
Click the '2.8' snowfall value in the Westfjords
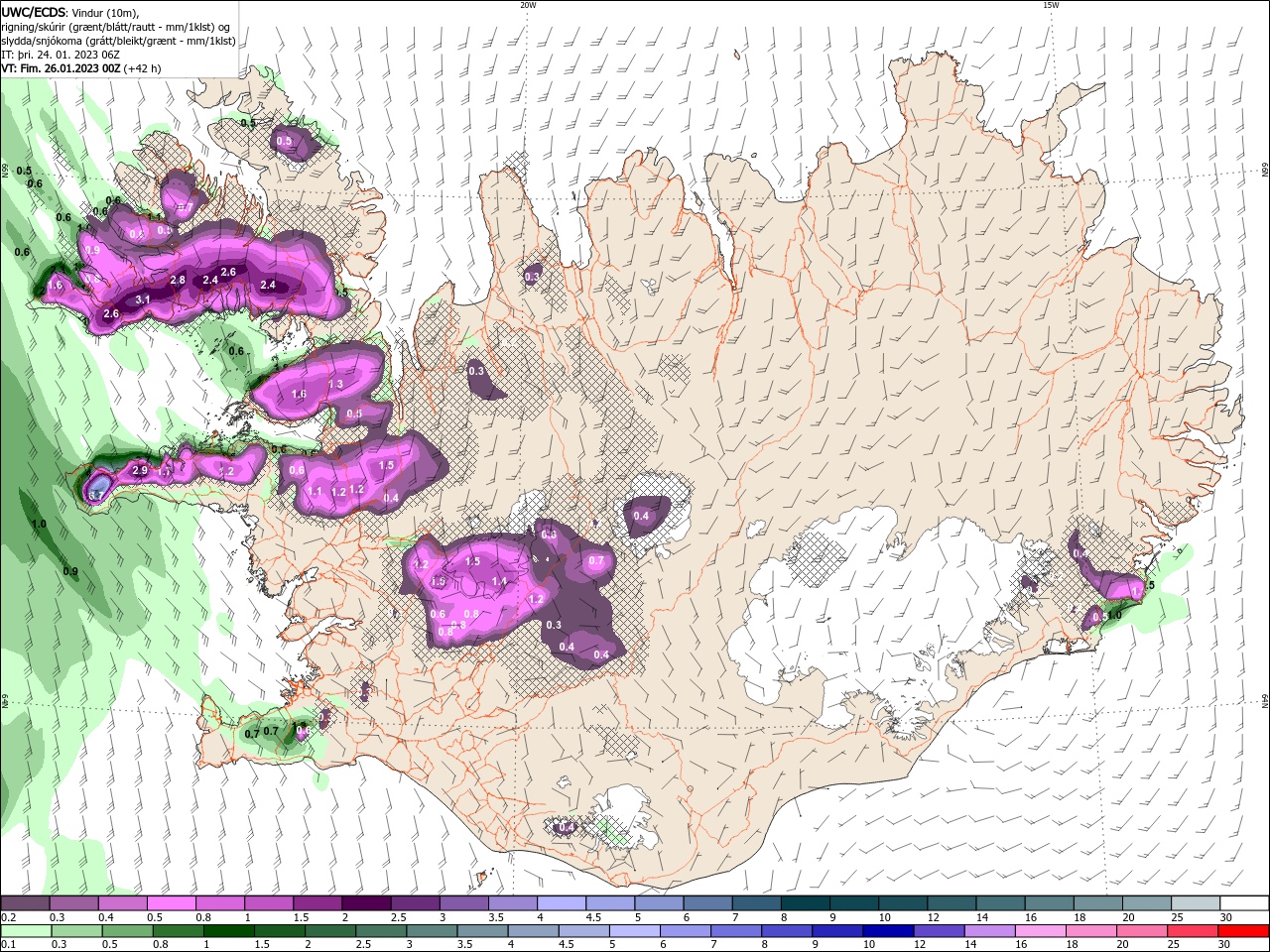click(x=178, y=281)
